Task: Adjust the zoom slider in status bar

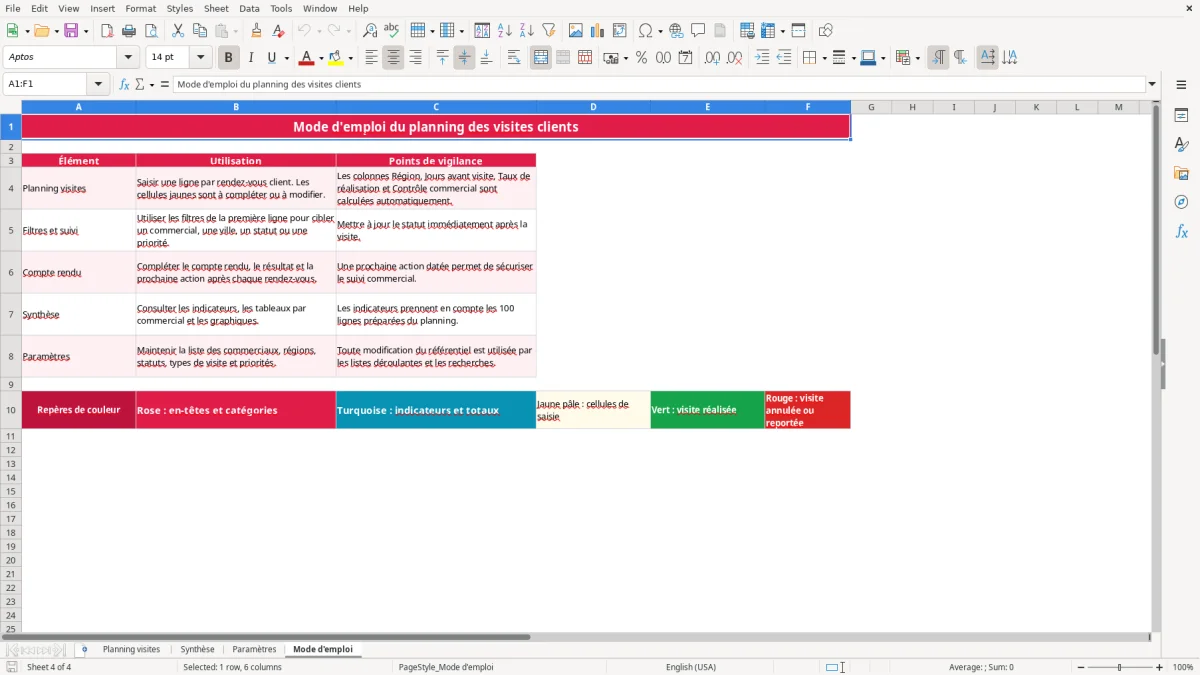Action: click(1119, 667)
